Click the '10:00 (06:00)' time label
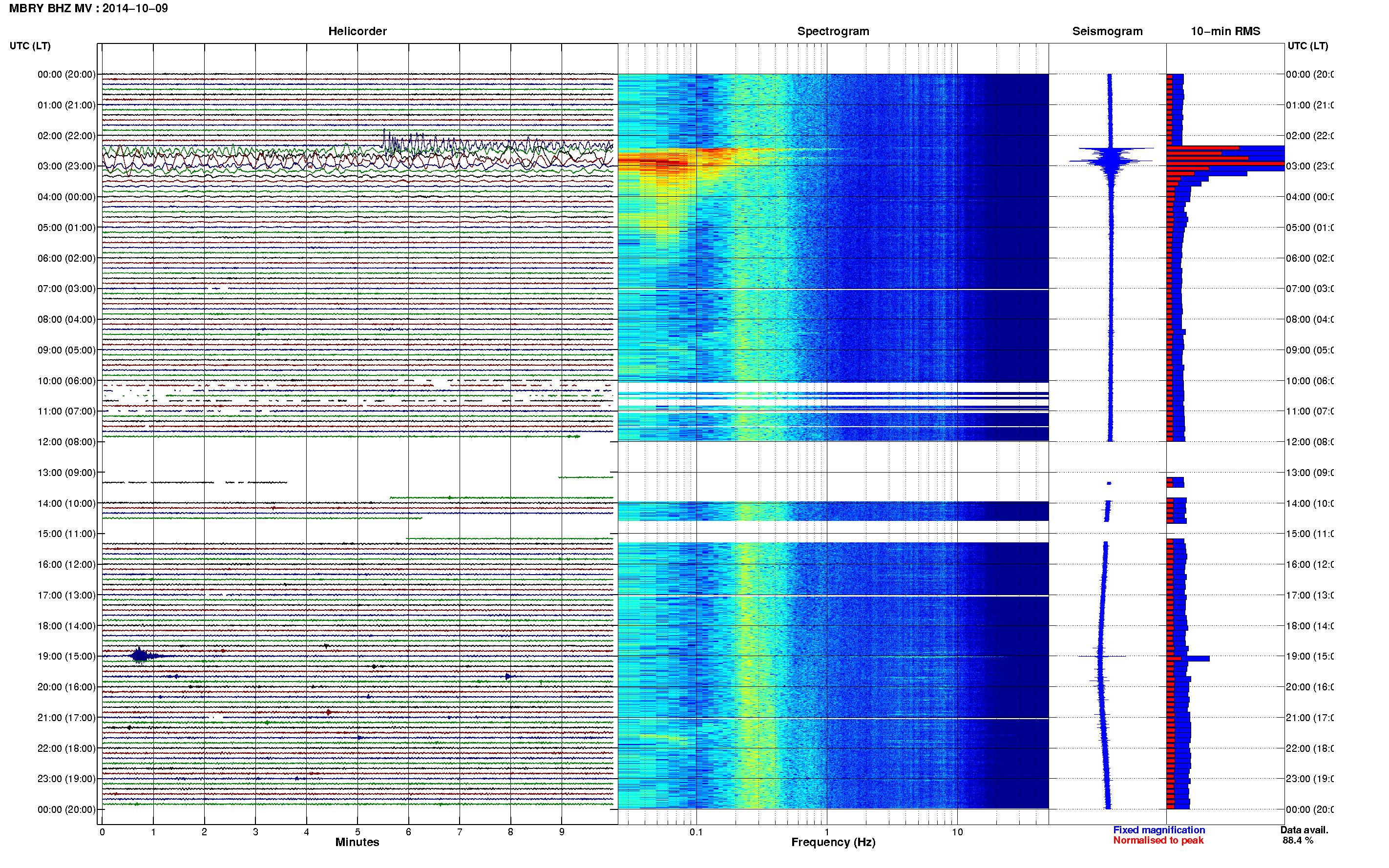This screenshot has width=1389, height=868. [x=66, y=381]
